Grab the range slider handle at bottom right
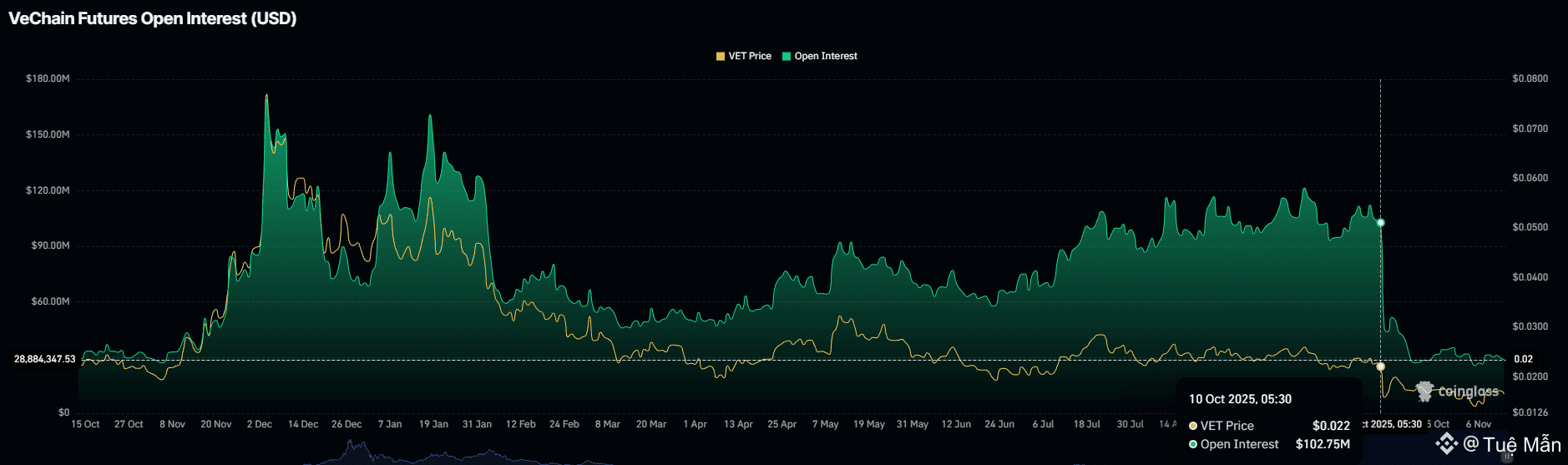1568x465 pixels. (x=1507, y=457)
